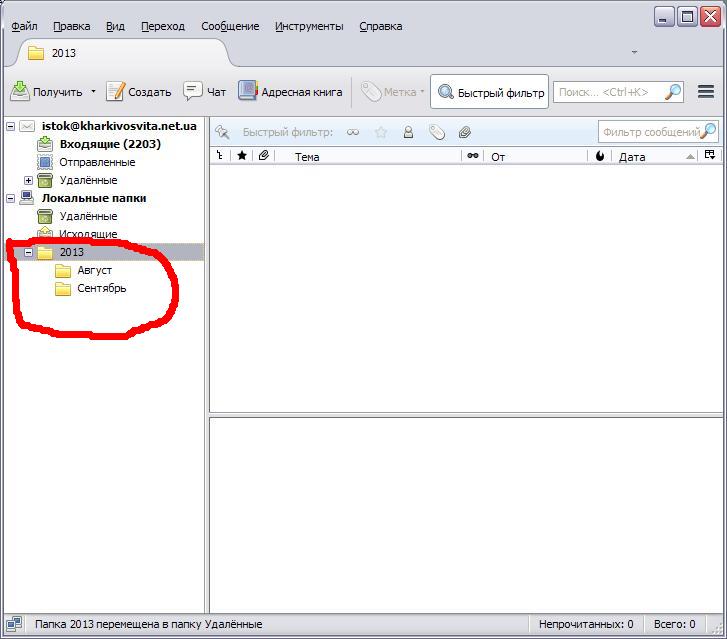
Task: Open the Входящие (2203) folder
Action: click(x=110, y=144)
